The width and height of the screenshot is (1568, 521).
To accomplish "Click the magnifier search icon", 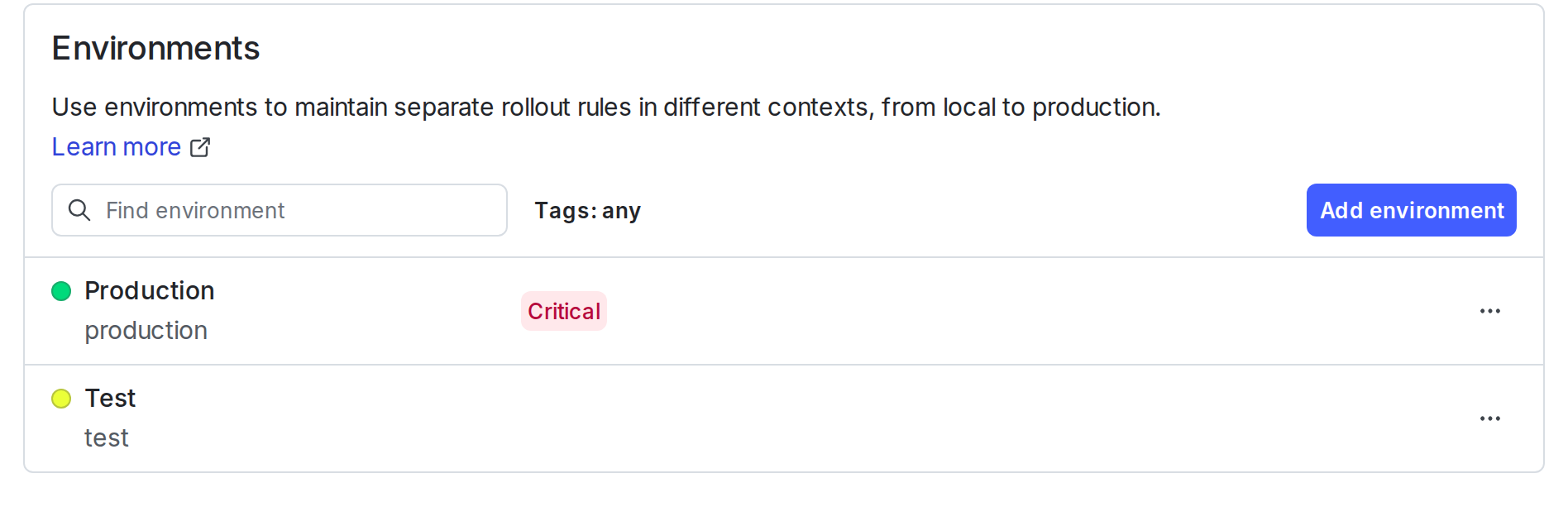I will 79,210.
